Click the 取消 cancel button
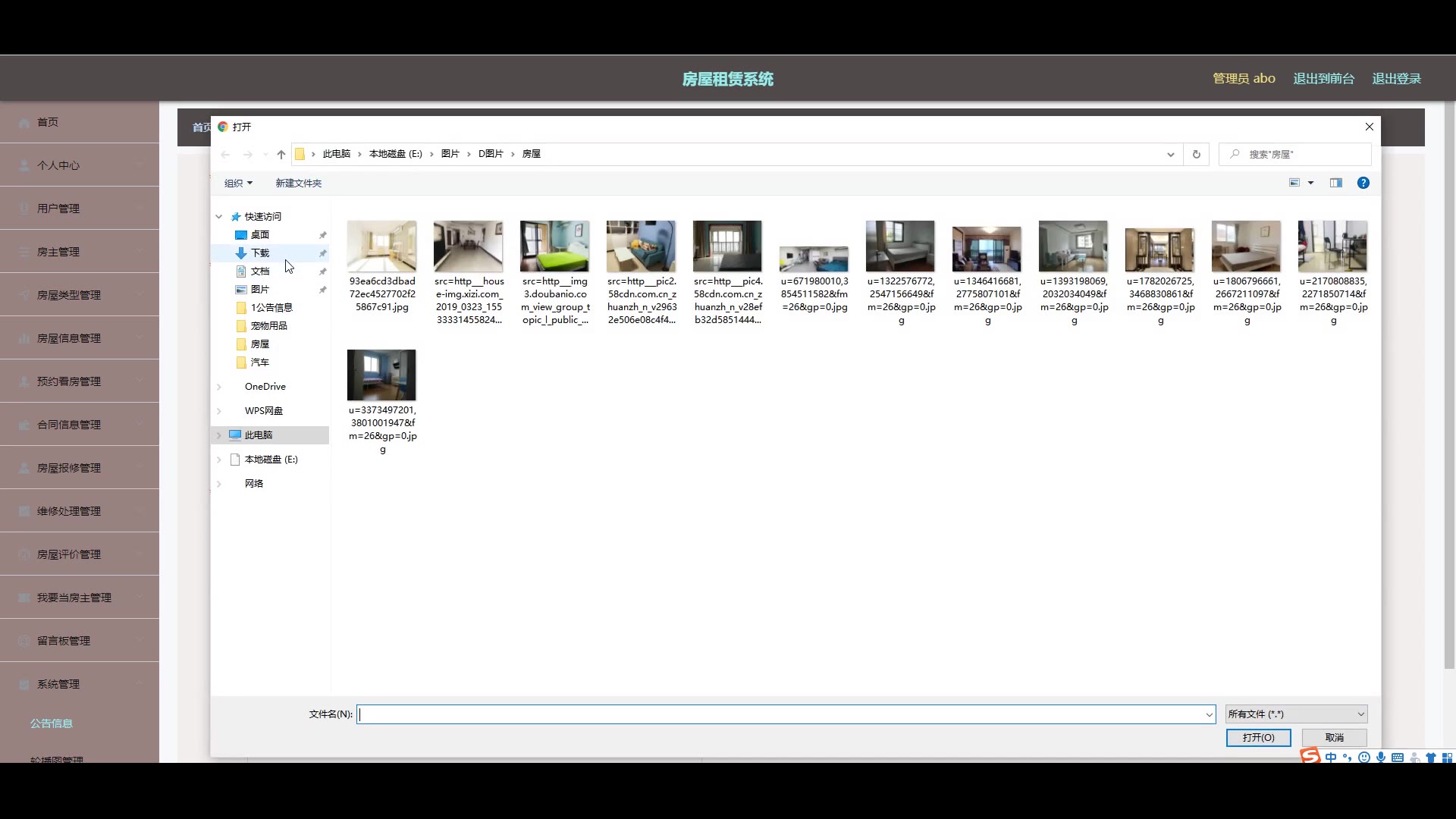The height and width of the screenshot is (819, 1456). coord(1334,737)
